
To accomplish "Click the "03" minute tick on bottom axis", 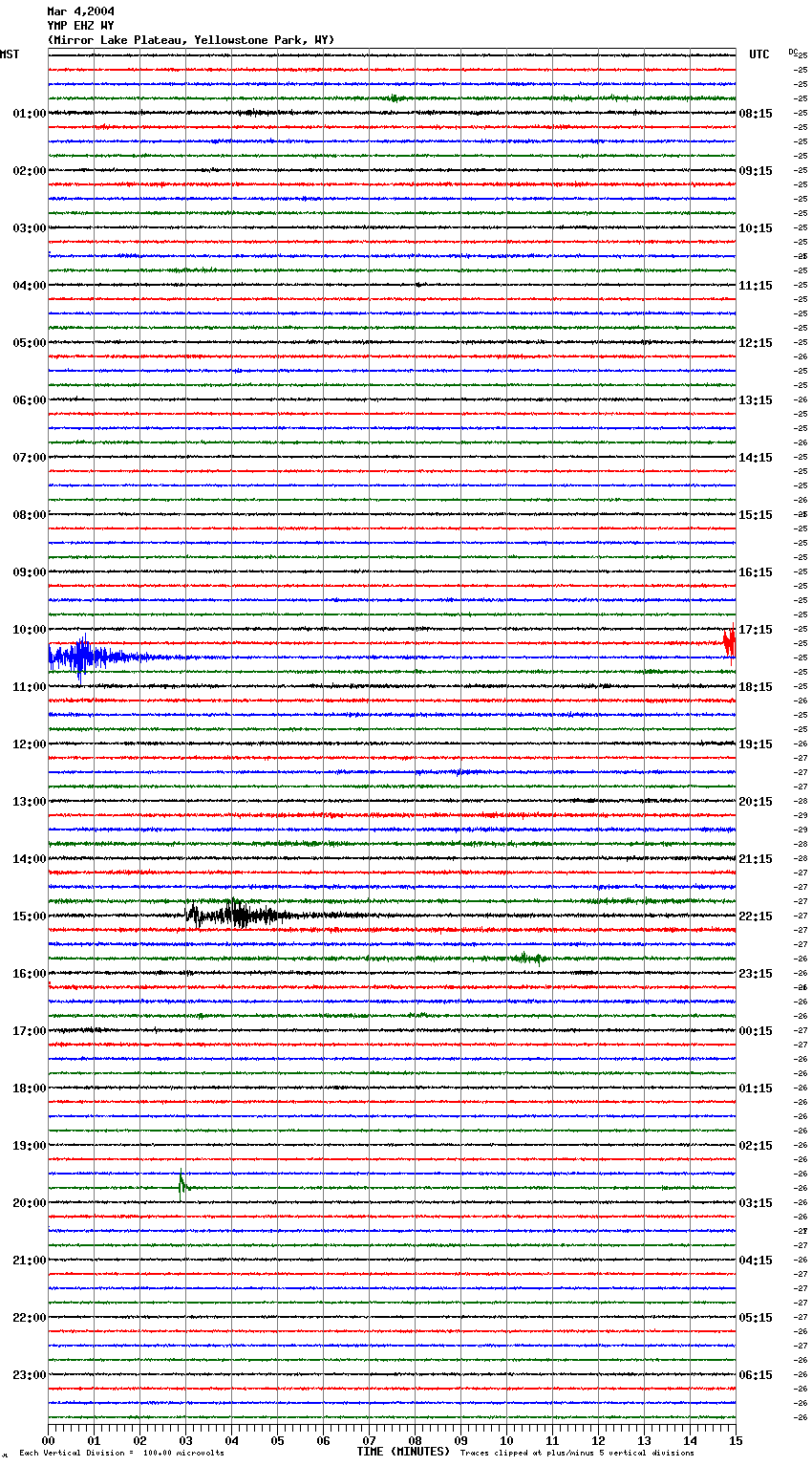I will [185, 1440].
